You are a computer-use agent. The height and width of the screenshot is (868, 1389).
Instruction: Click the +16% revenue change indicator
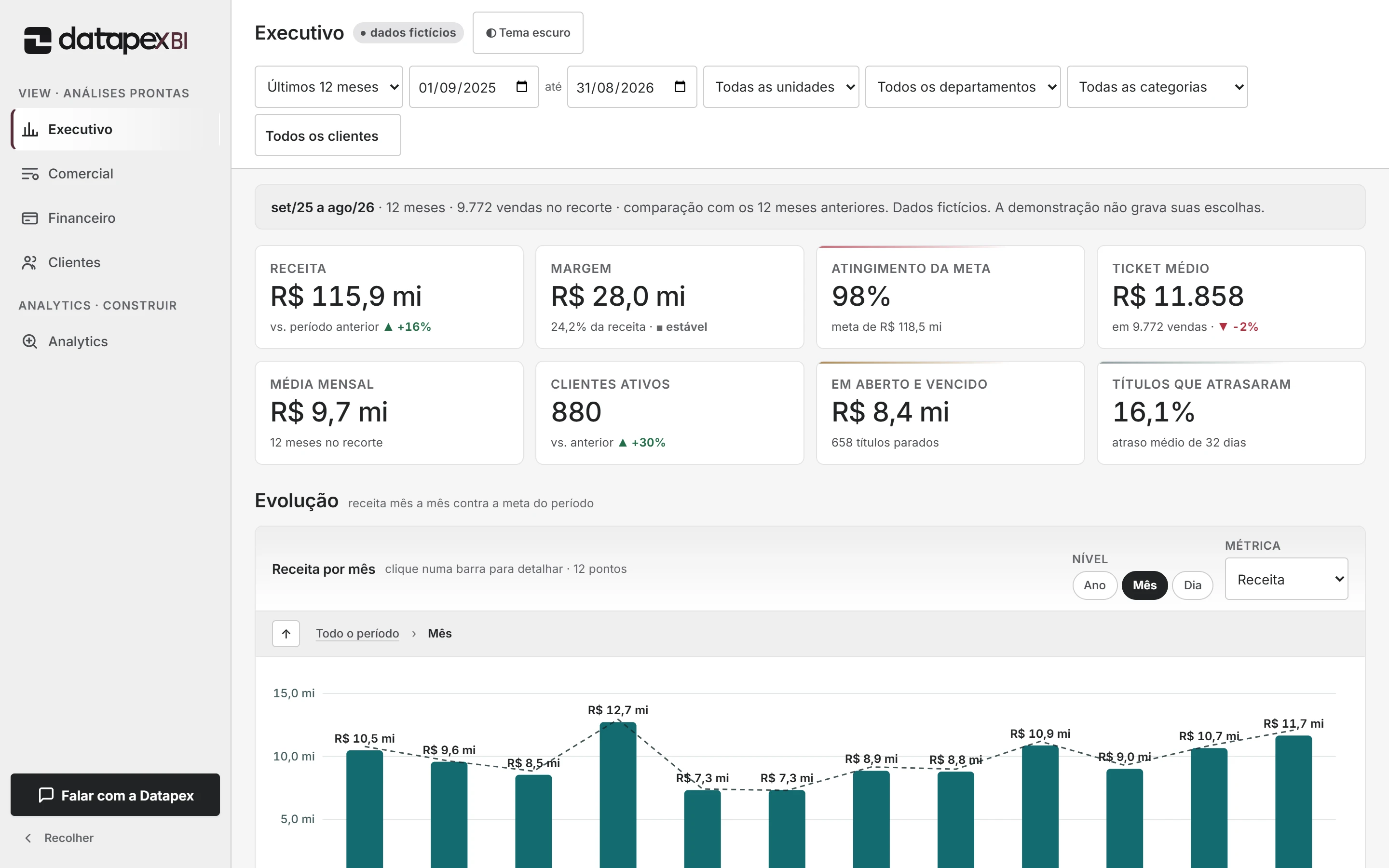coord(408,326)
